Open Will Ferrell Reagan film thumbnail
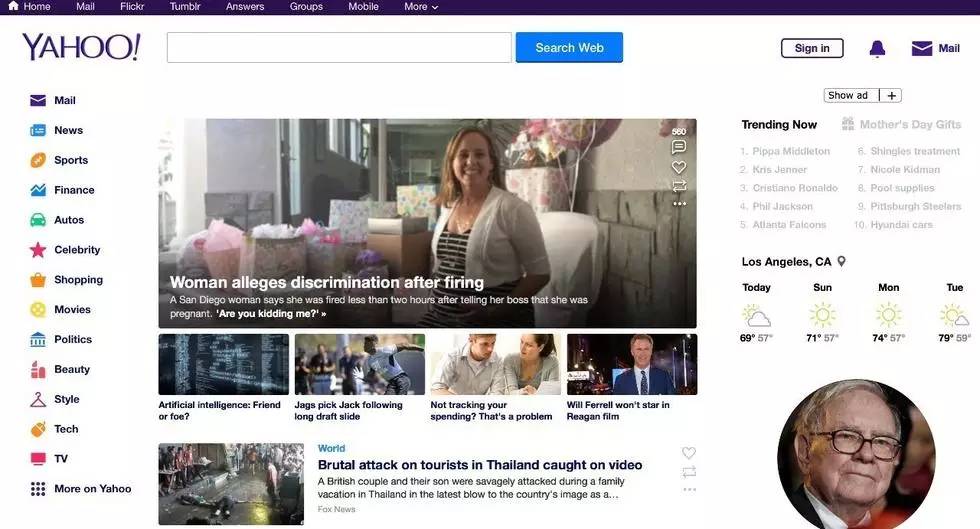 click(632, 364)
